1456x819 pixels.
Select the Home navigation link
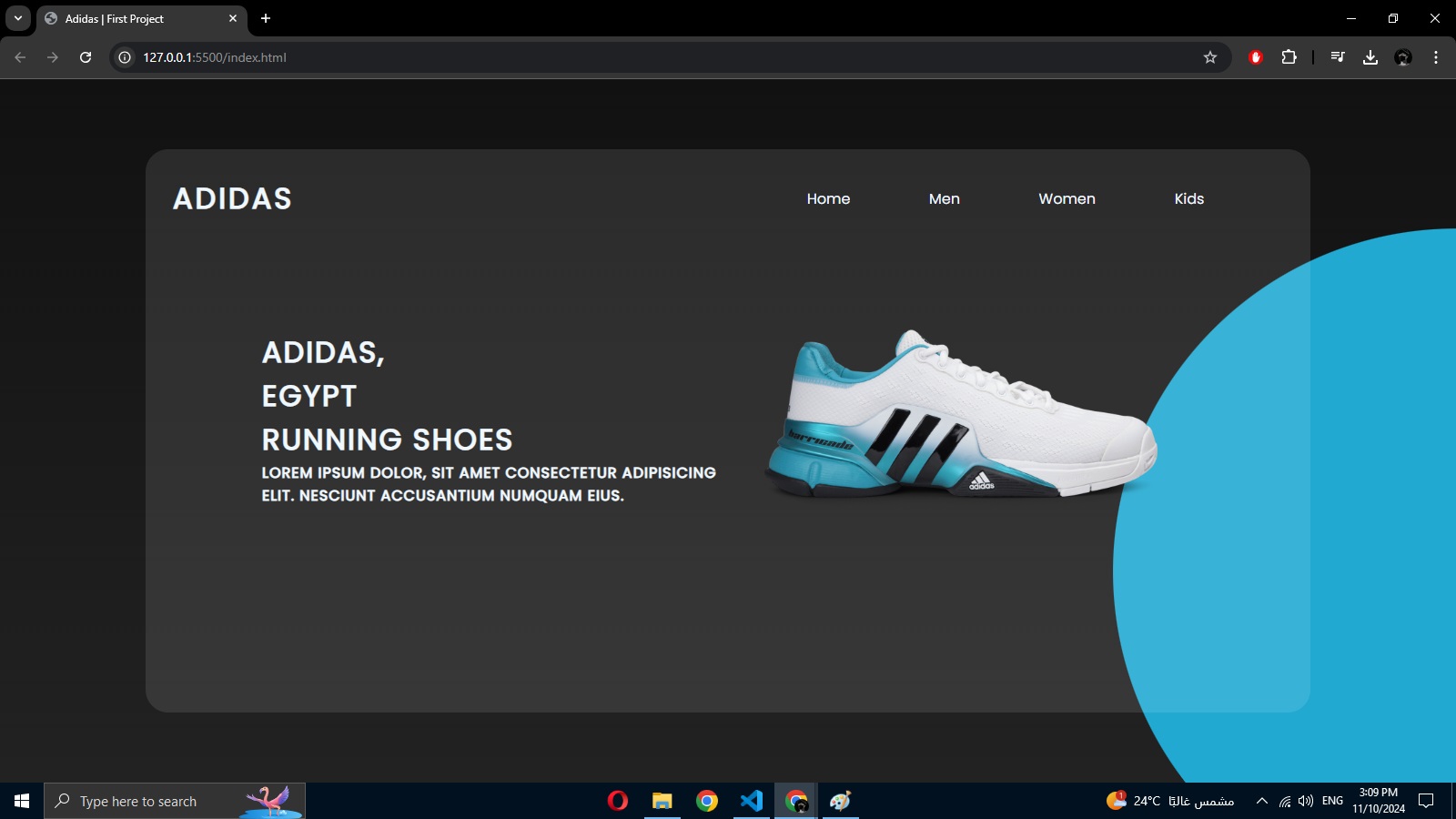click(828, 198)
